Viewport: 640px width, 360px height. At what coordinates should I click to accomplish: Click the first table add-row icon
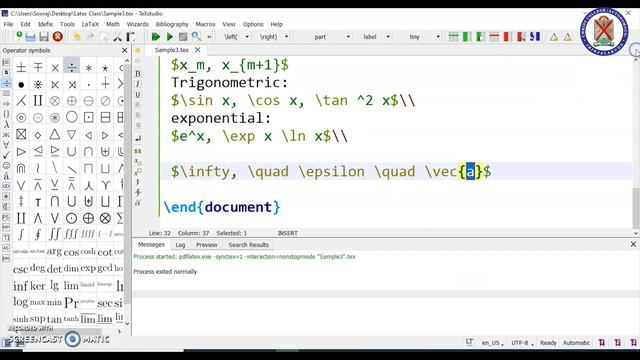453,37
